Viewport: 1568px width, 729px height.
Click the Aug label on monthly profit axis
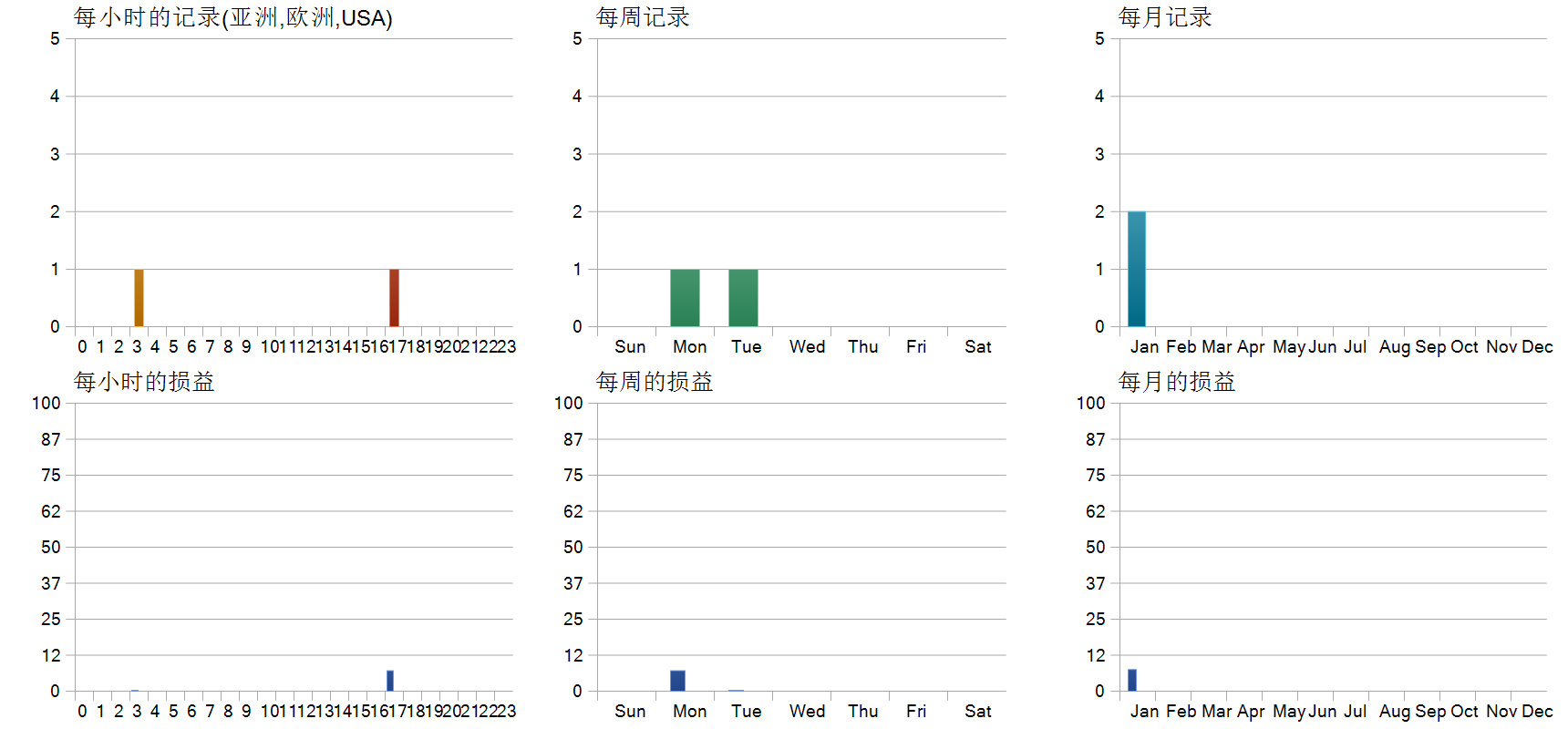click(1395, 711)
